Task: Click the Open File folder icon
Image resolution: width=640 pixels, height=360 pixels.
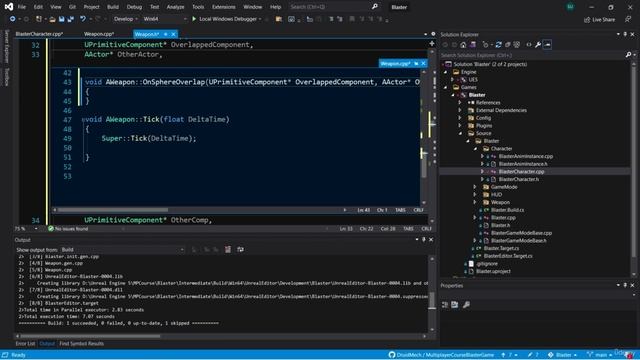Action: coord(52,19)
